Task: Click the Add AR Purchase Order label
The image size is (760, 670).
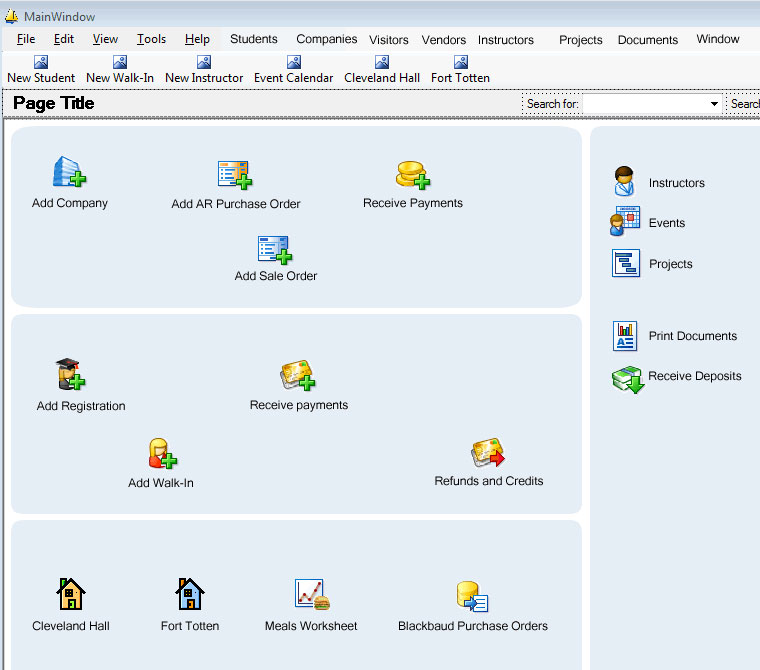Action: point(236,204)
